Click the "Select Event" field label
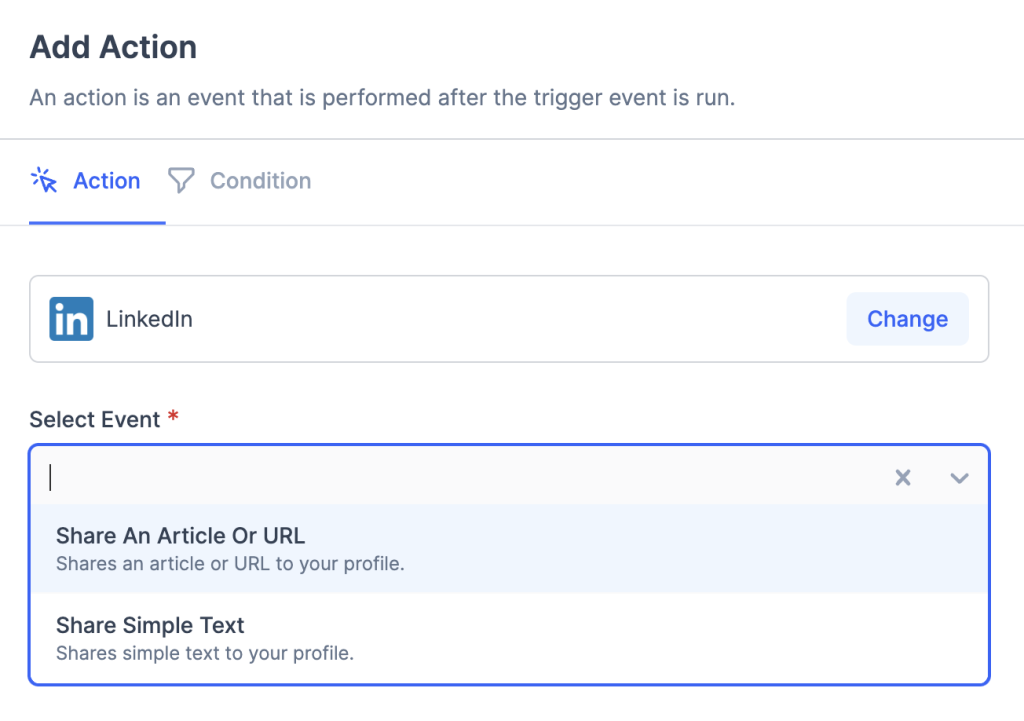The height and width of the screenshot is (721, 1024). tap(95, 420)
